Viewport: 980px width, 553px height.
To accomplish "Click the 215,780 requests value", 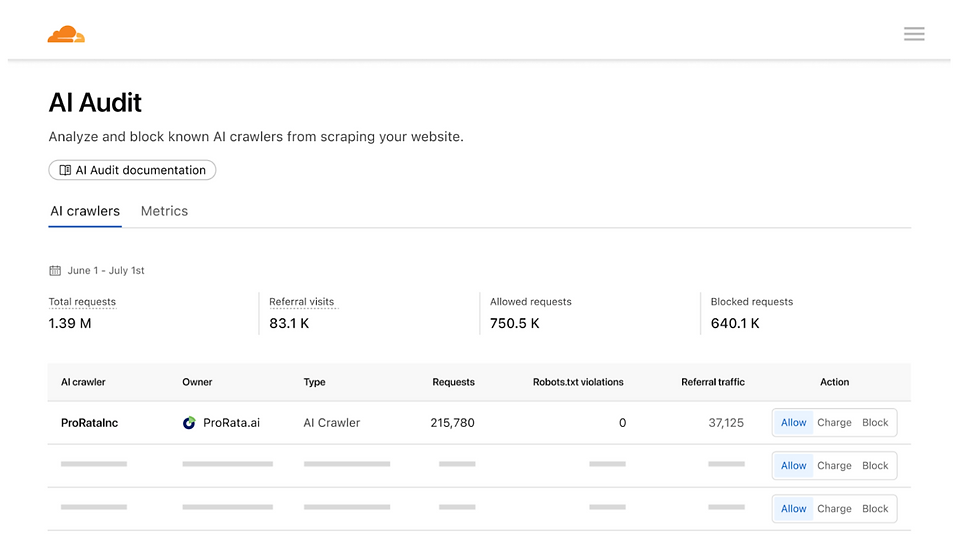I will tap(452, 423).
